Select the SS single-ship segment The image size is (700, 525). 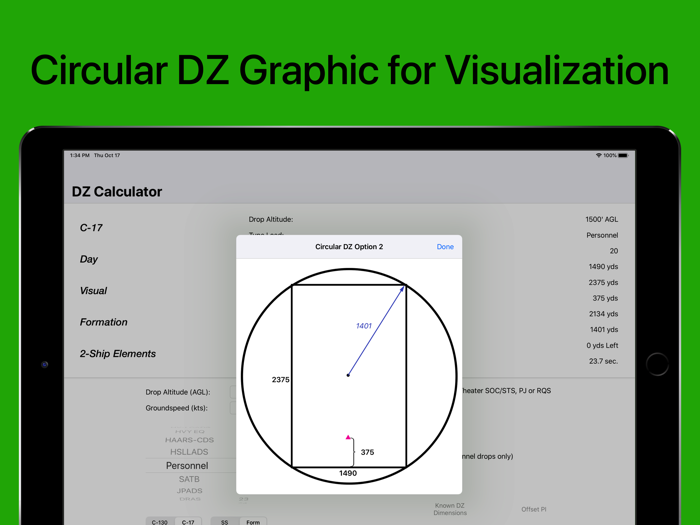coord(225,521)
